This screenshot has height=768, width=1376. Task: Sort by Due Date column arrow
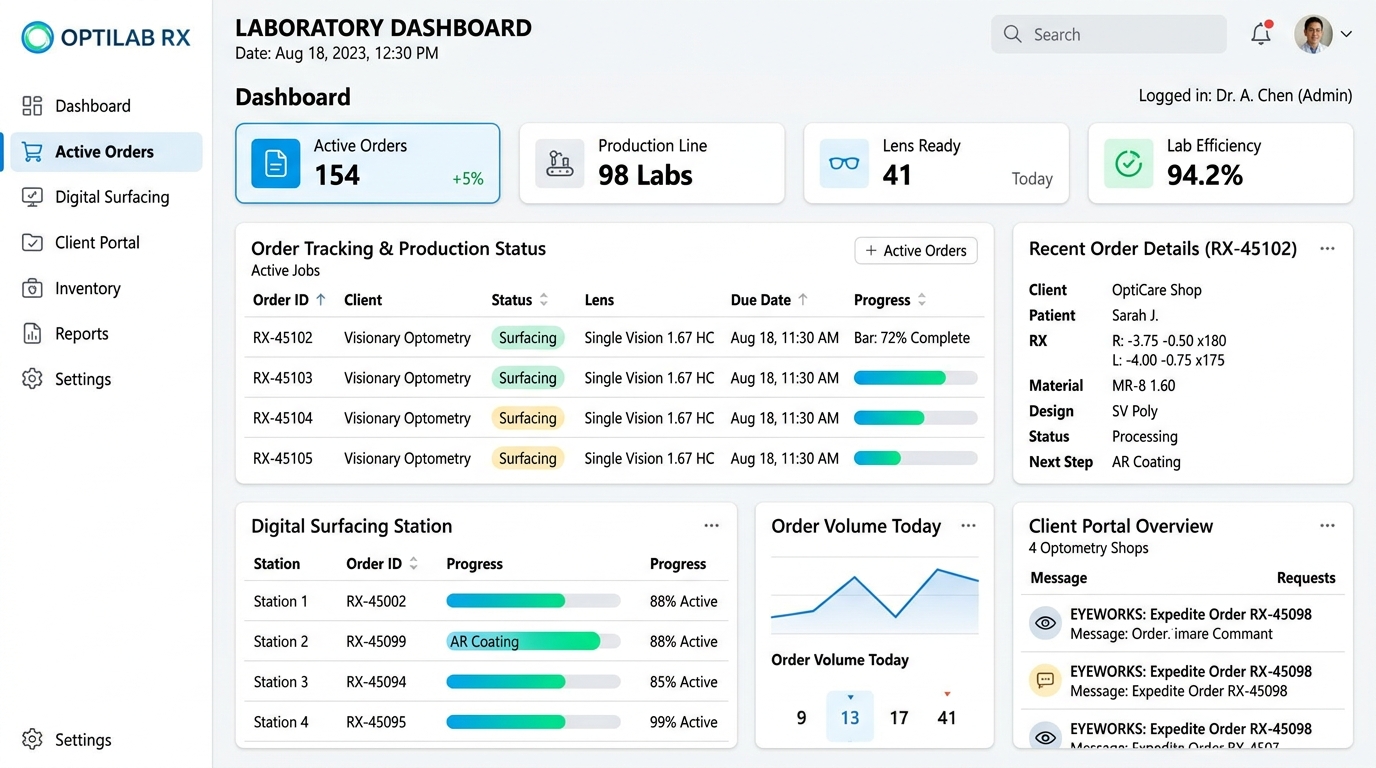coord(803,299)
